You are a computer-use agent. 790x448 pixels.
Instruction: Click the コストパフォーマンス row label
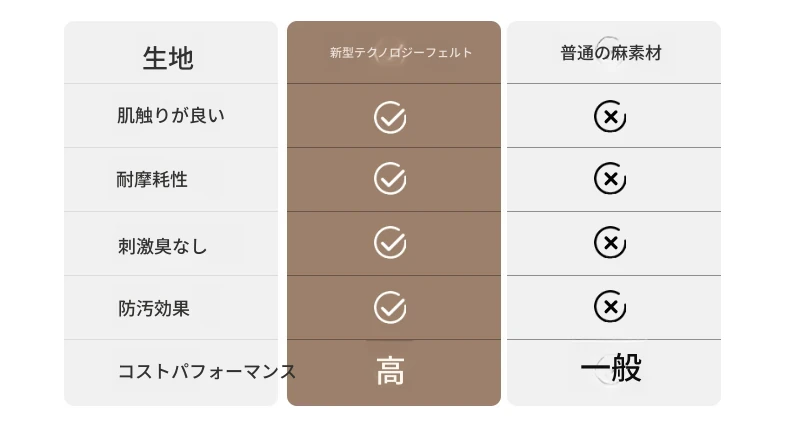point(207,372)
